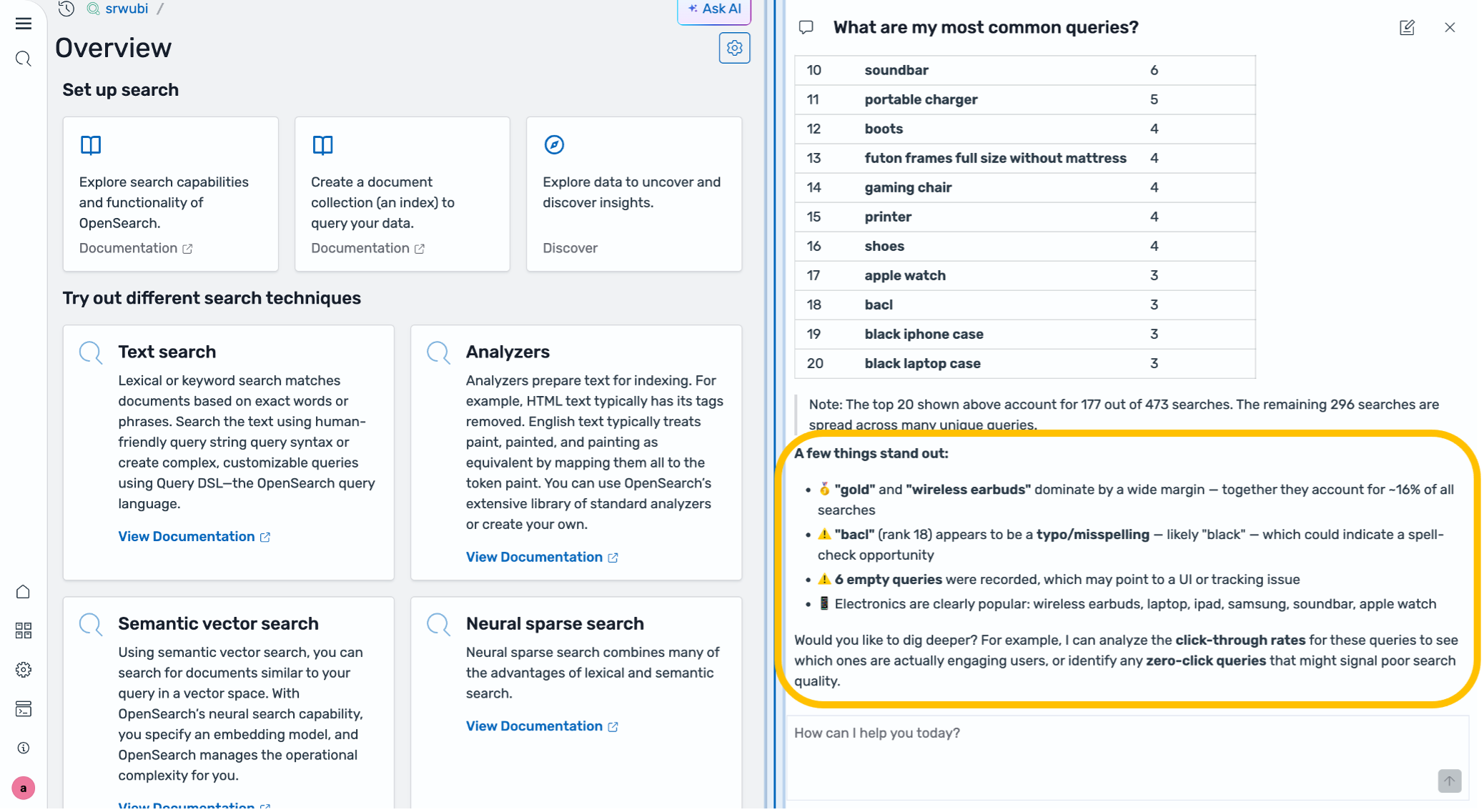Click the Discover link
1484x812 pixels.
[570, 248]
